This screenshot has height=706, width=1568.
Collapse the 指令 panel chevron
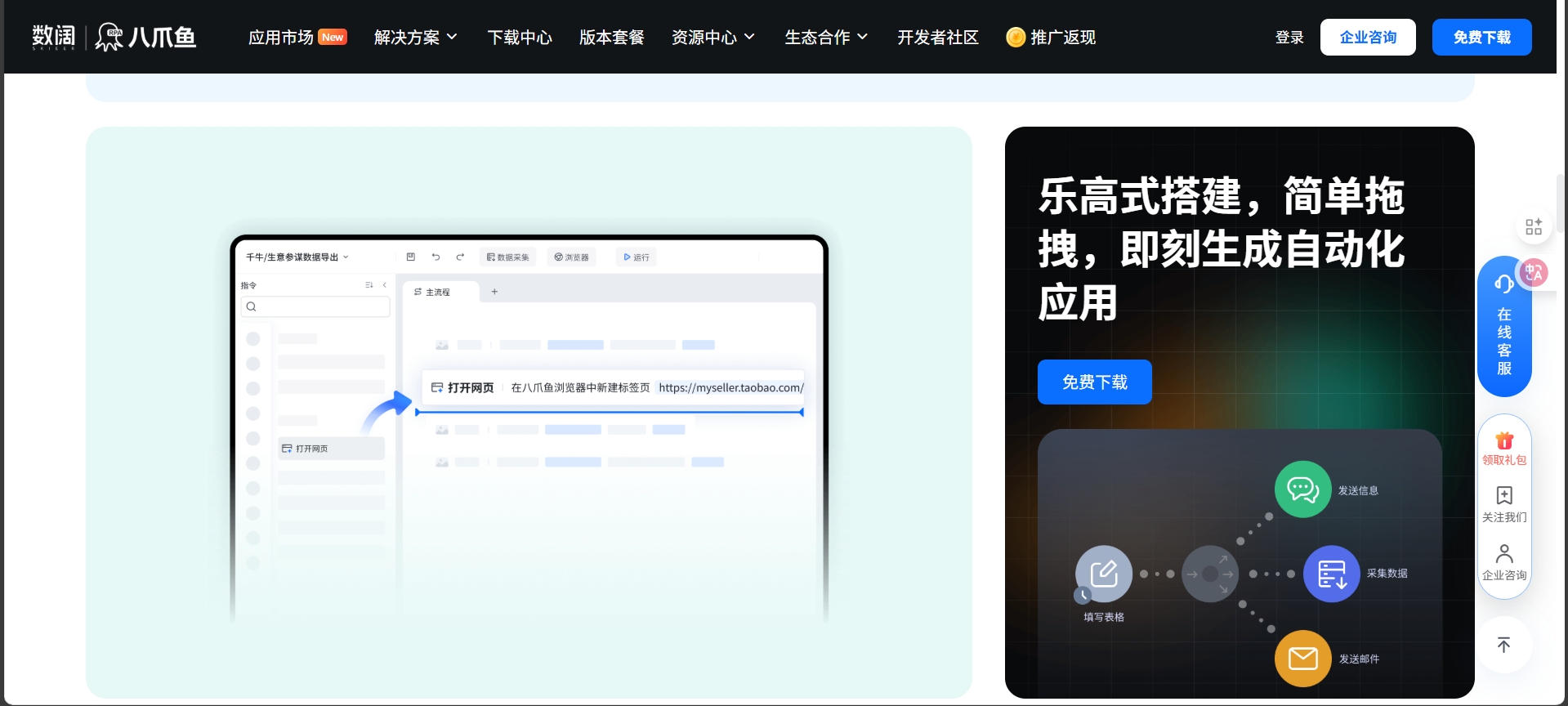385,285
